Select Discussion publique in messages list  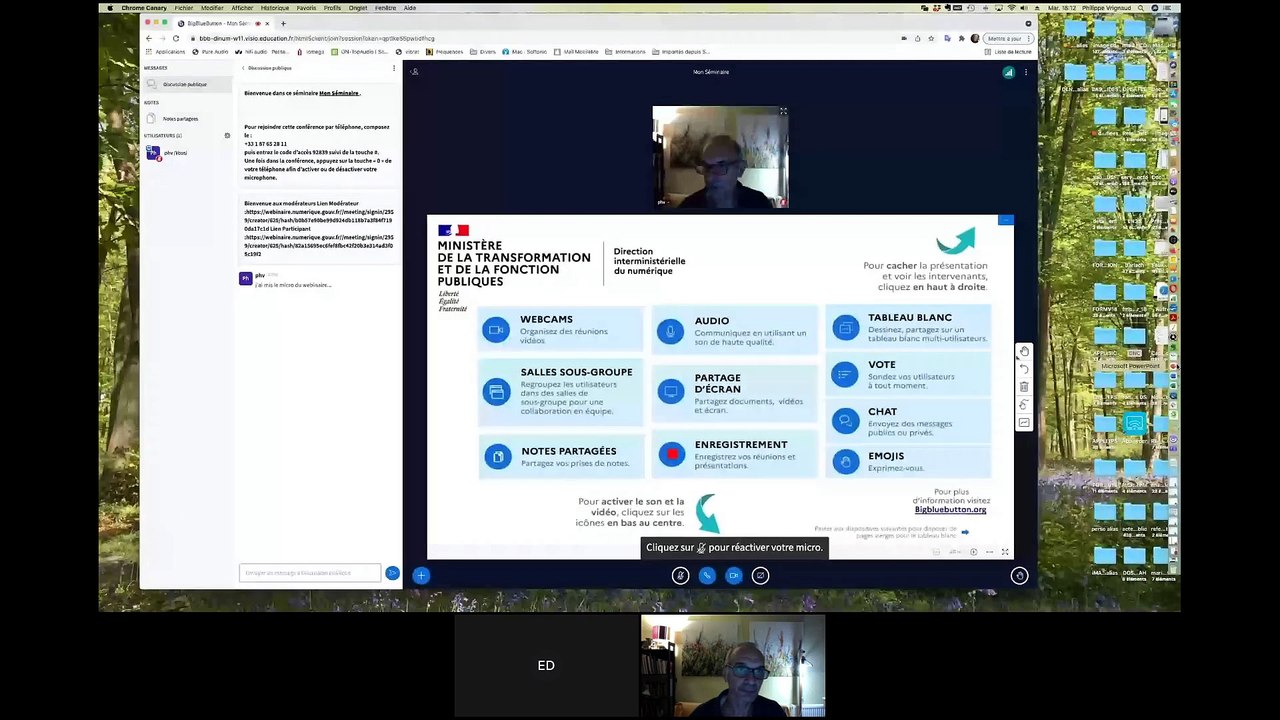[x=185, y=84]
